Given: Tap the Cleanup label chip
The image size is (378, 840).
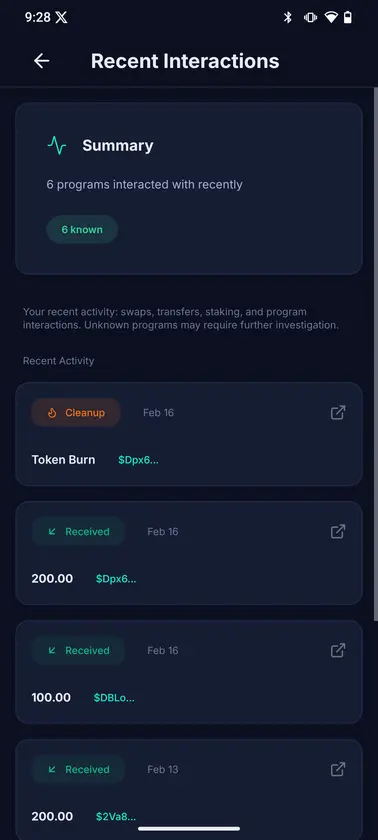Looking at the screenshot, I should (x=76, y=412).
